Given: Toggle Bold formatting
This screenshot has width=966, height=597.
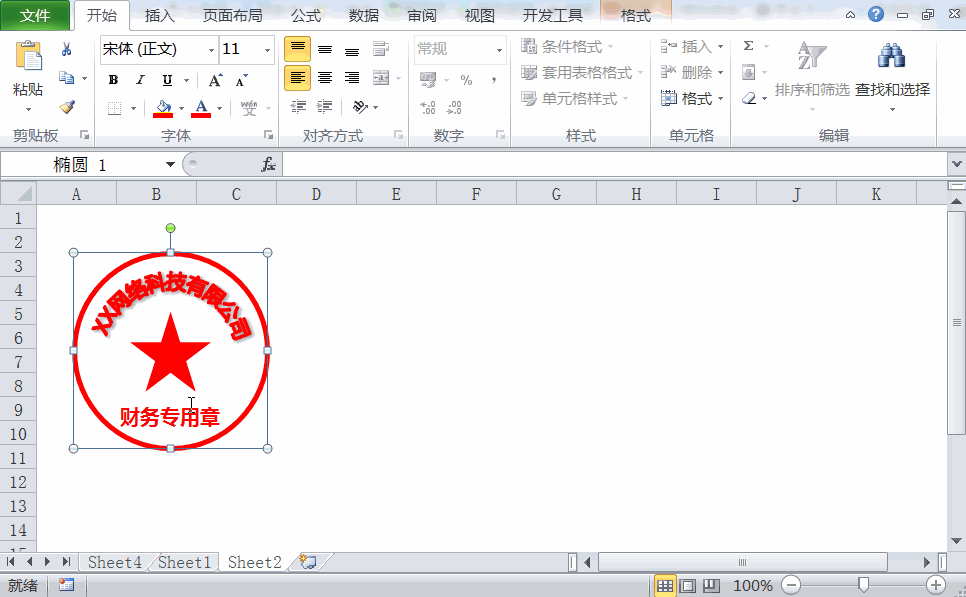Looking at the screenshot, I should [x=112, y=78].
